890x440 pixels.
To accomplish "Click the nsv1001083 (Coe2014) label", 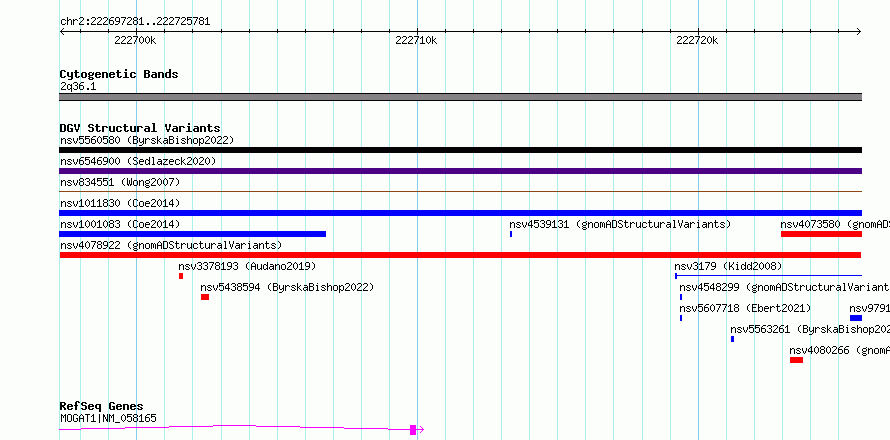I will tap(120, 224).
